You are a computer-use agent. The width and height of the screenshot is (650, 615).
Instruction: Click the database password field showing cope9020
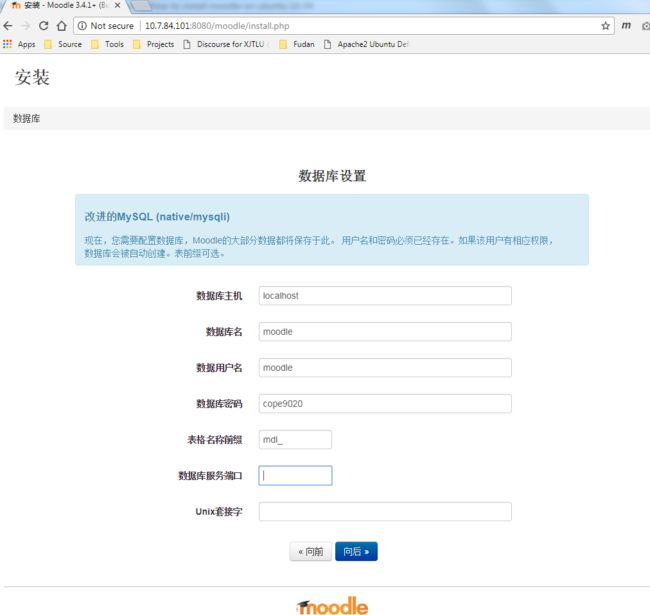tap(385, 404)
